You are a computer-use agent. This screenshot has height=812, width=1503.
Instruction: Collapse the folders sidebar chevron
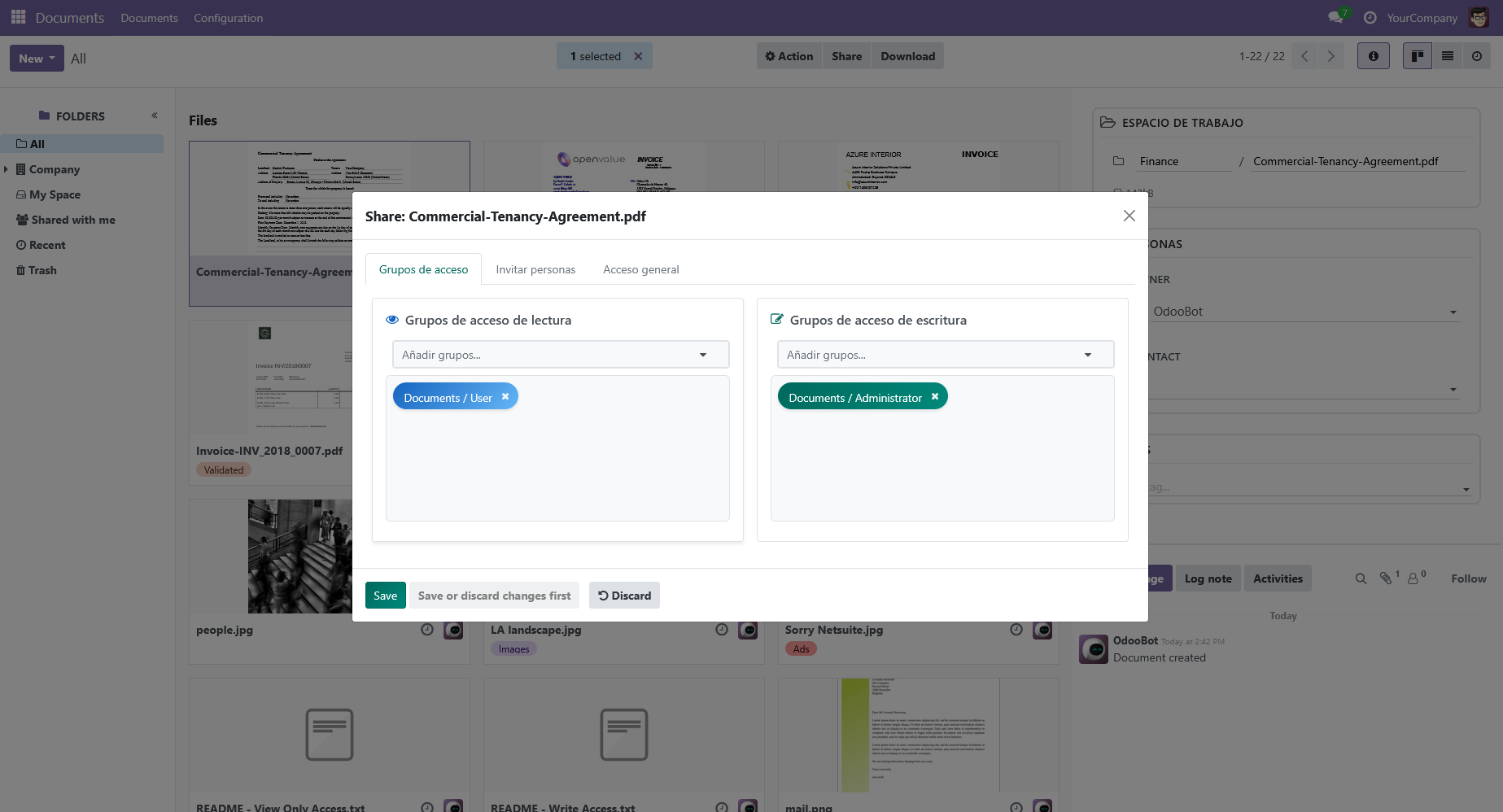pos(155,116)
